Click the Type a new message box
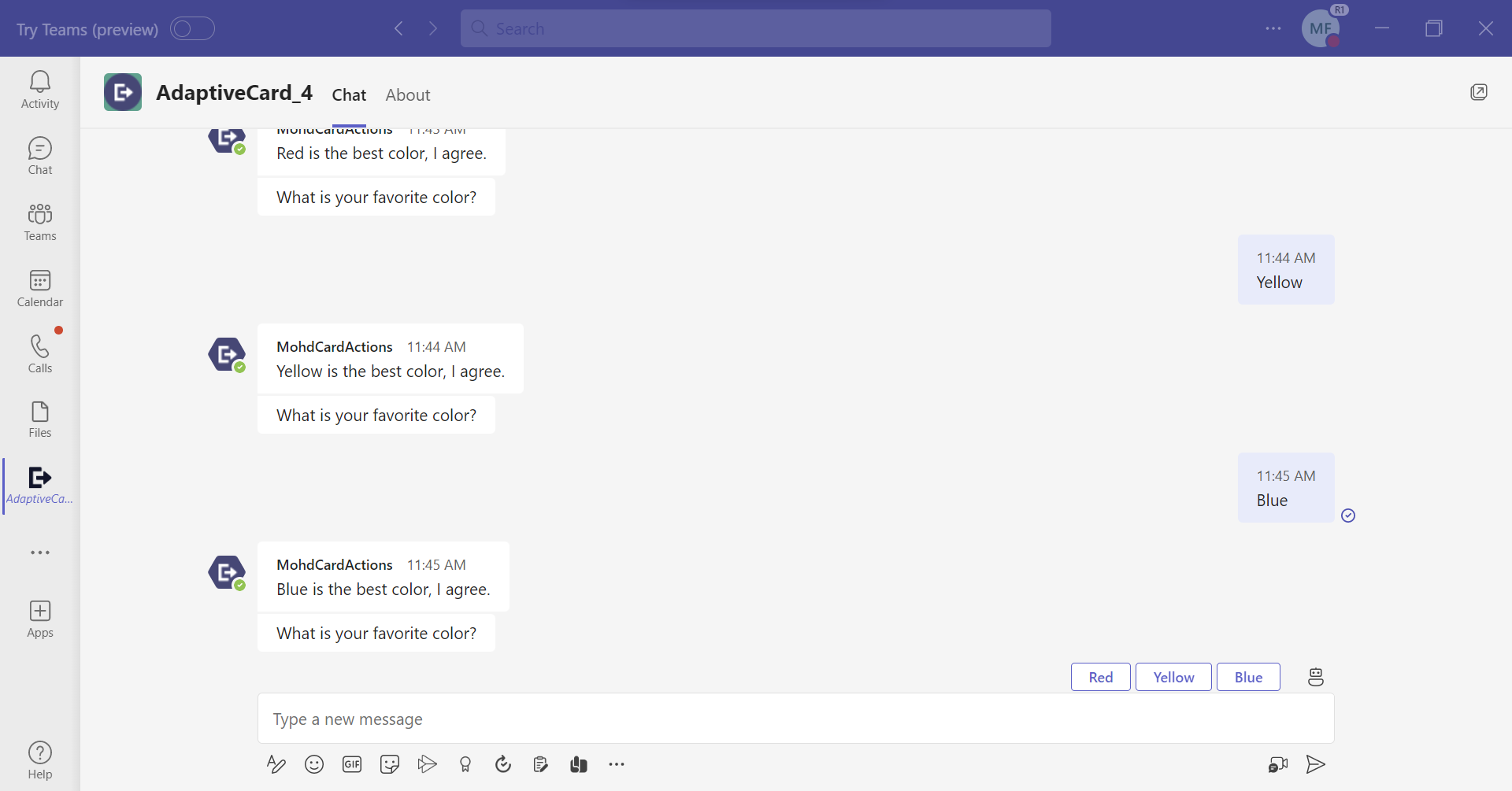Image resolution: width=1512 pixels, height=791 pixels. pyautogui.click(x=796, y=719)
